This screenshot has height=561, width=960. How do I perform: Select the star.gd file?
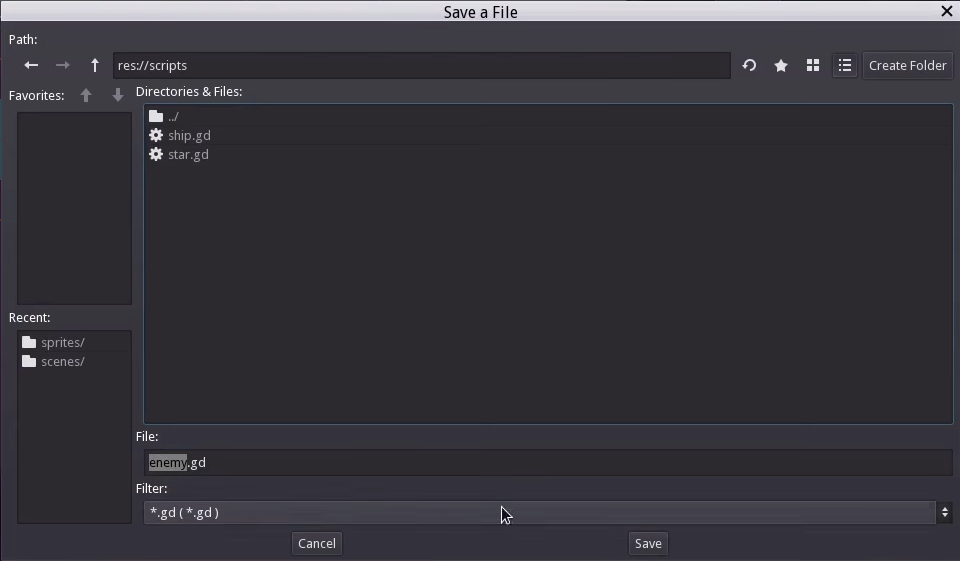tap(548, 154)
